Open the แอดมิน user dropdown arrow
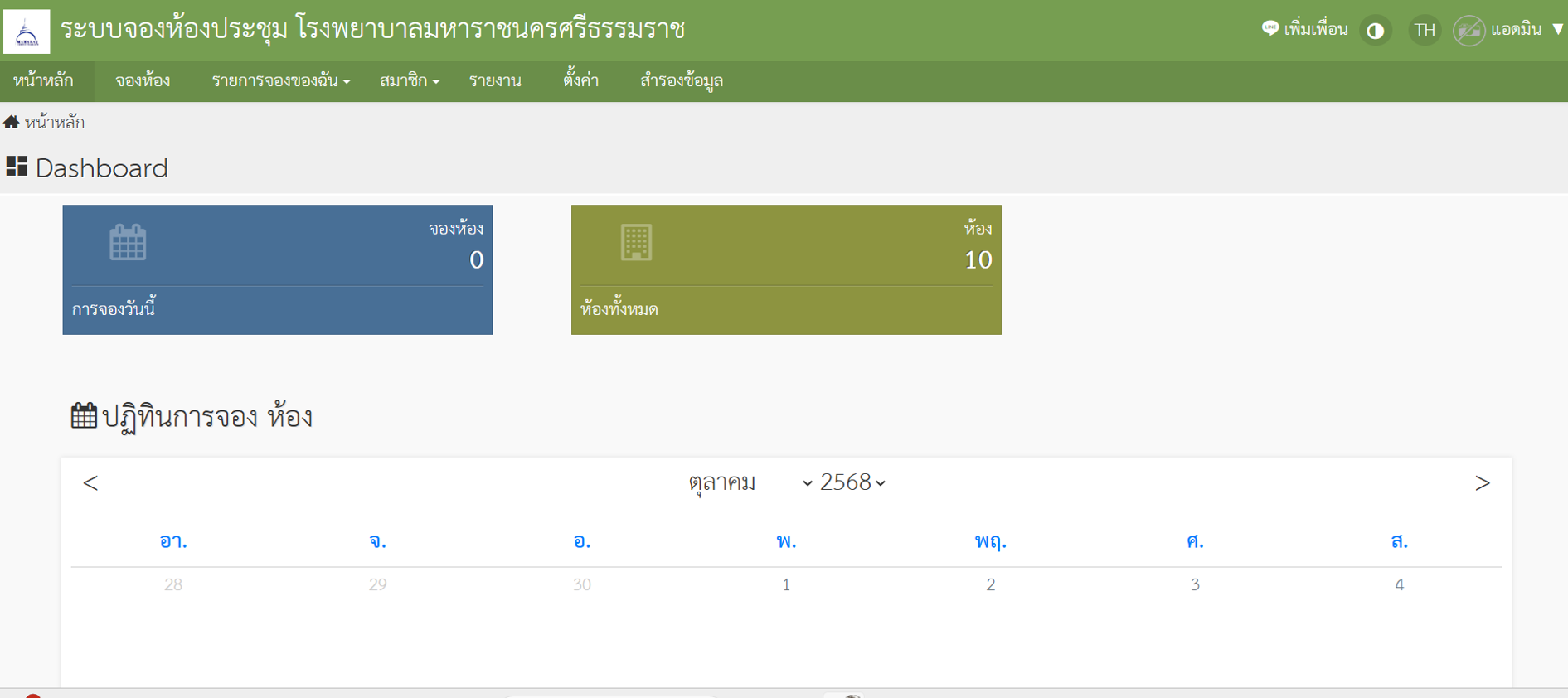1568x698 pixels. coord(1558,29)
